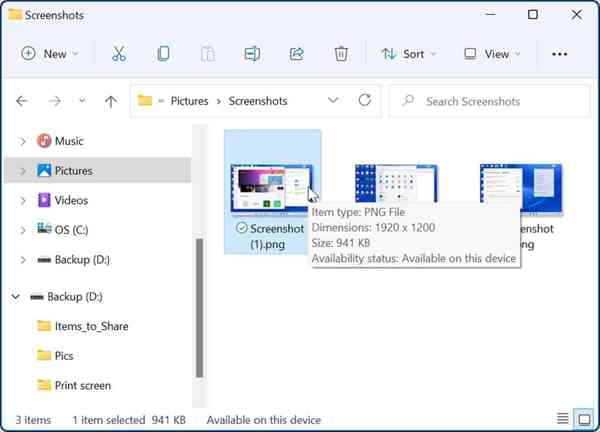Click Pictures in the address breadcrumb

(x=189, y=101)
